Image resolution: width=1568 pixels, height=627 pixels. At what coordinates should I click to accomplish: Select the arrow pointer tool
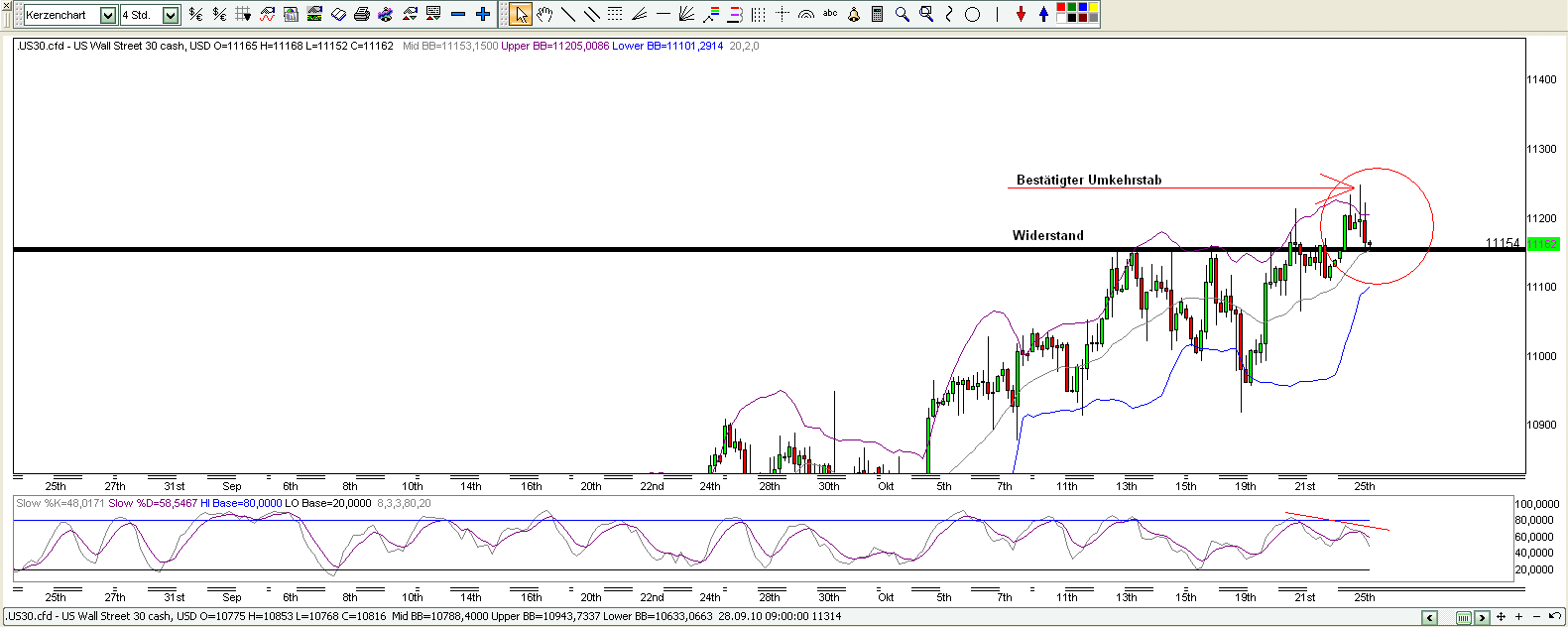(x=521, y=14)
